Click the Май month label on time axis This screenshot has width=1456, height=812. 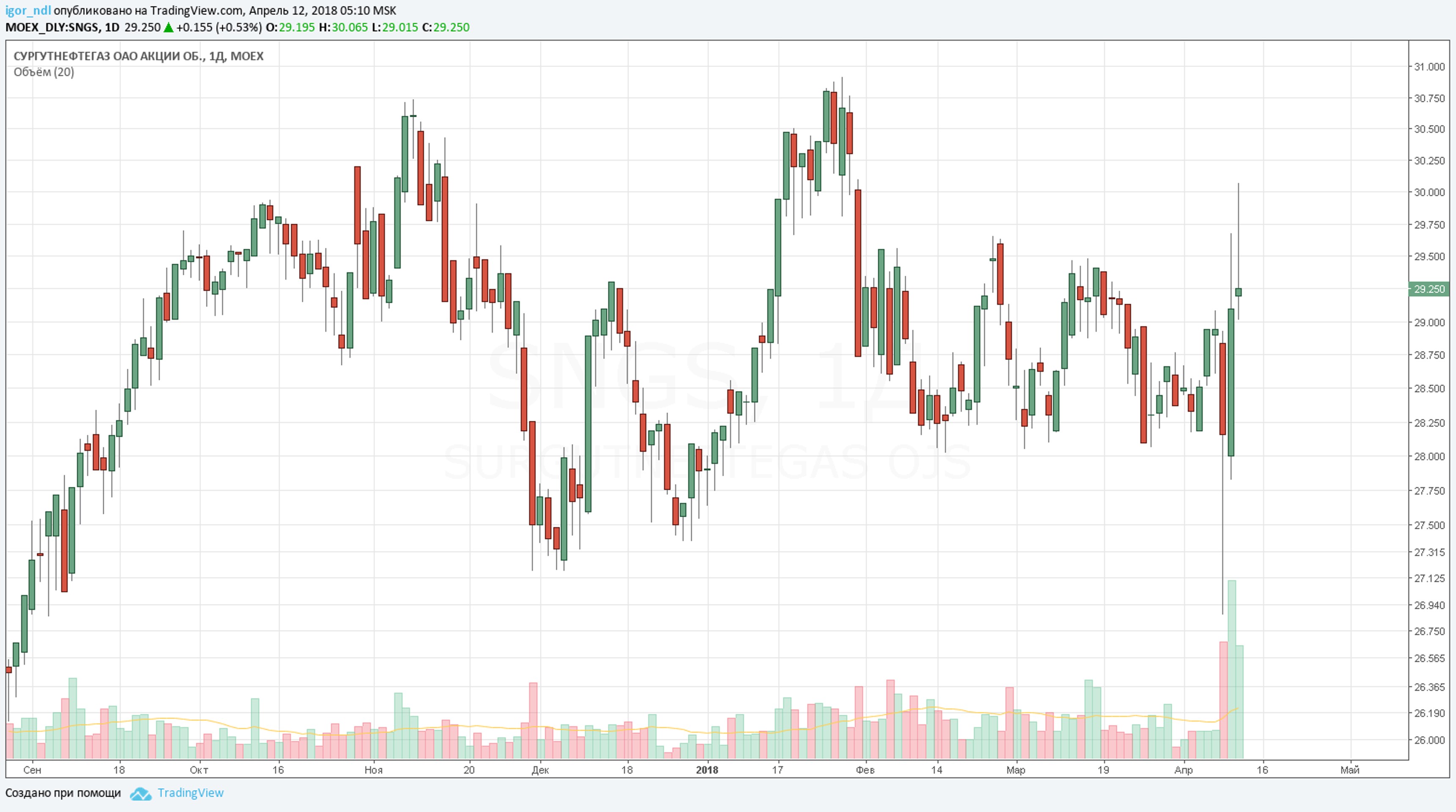click(x=1350, y=770)
